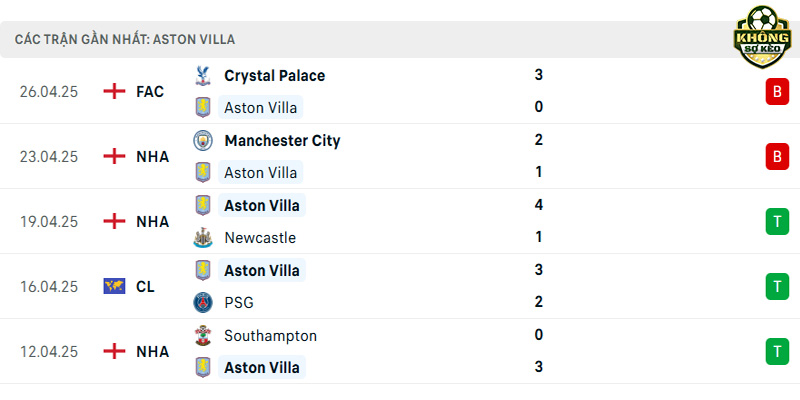Click the Crystal Palace club crest

click(203, 76)
